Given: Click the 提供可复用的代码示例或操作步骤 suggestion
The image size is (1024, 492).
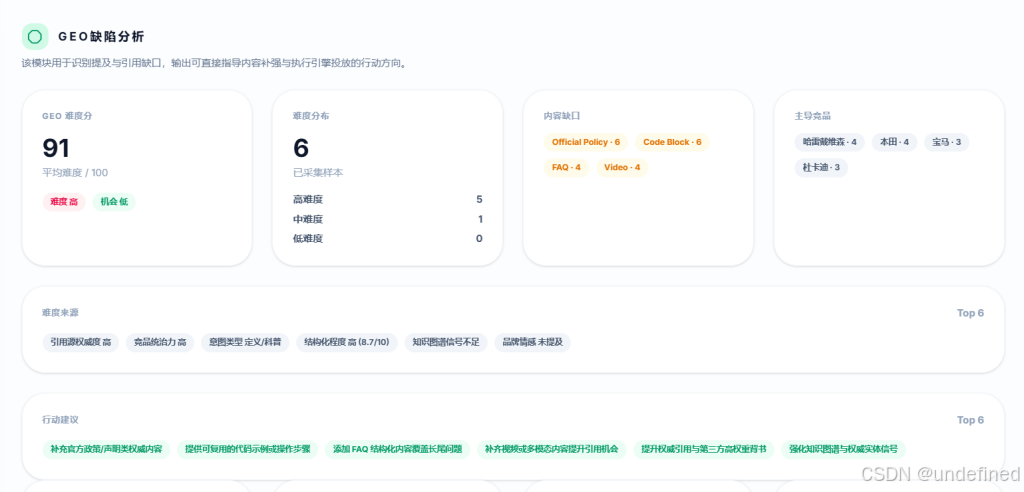Looking at the screenshot, I should pyautogui.click(x=248, y=450).
